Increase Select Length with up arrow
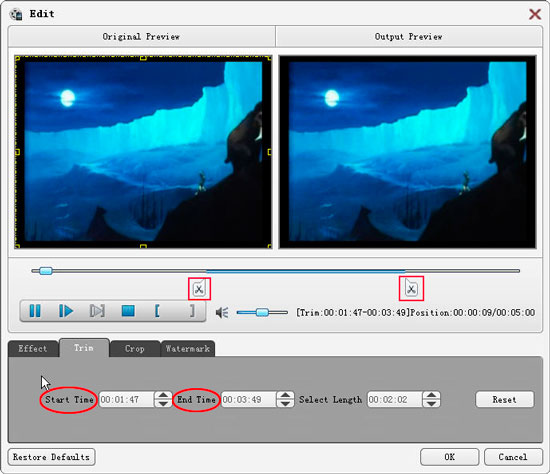Image resolution: width=550 pixels, height=474 pixels. [x=431, y=395]
